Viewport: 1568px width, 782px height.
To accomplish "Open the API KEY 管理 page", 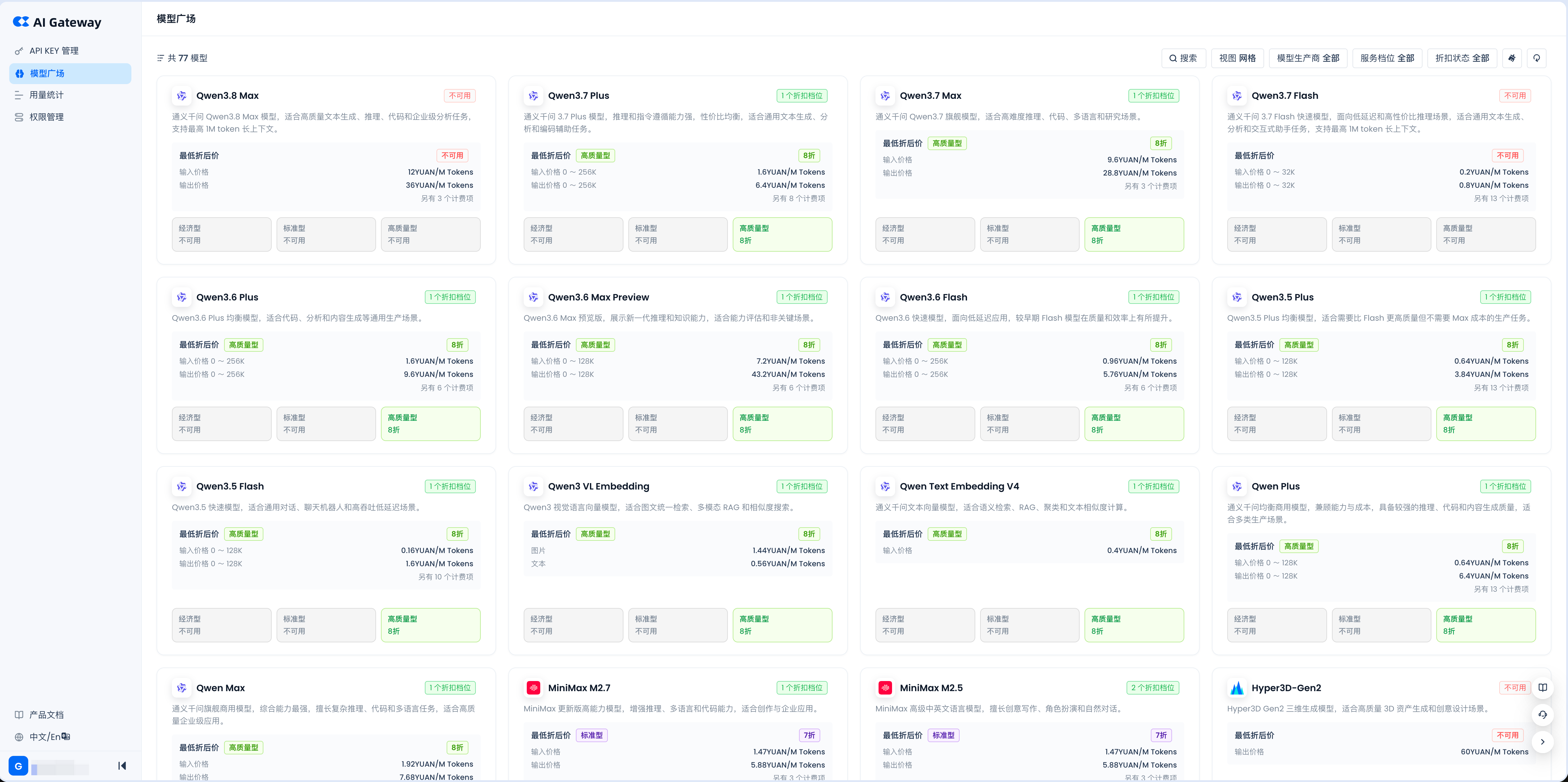I will pyautogui.click(x=70, y=51).
